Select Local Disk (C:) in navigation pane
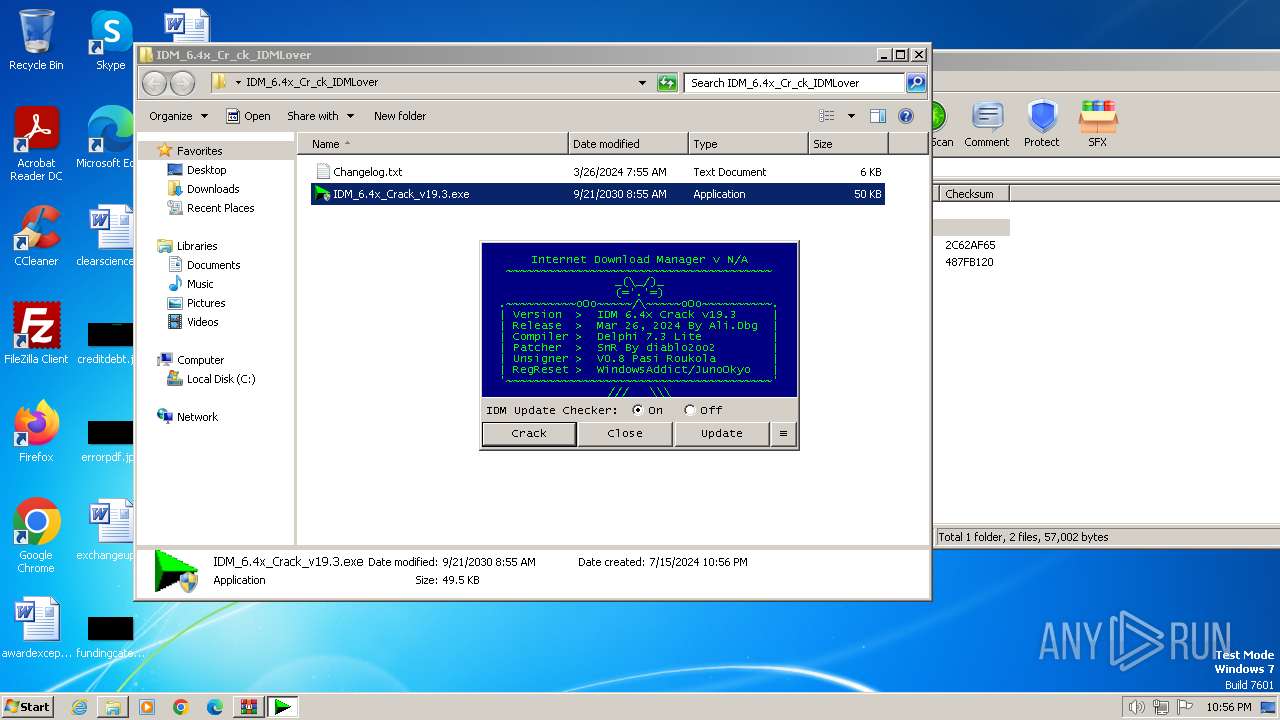This screenshot has height=720, width=1280. click(x=220, y=379)
